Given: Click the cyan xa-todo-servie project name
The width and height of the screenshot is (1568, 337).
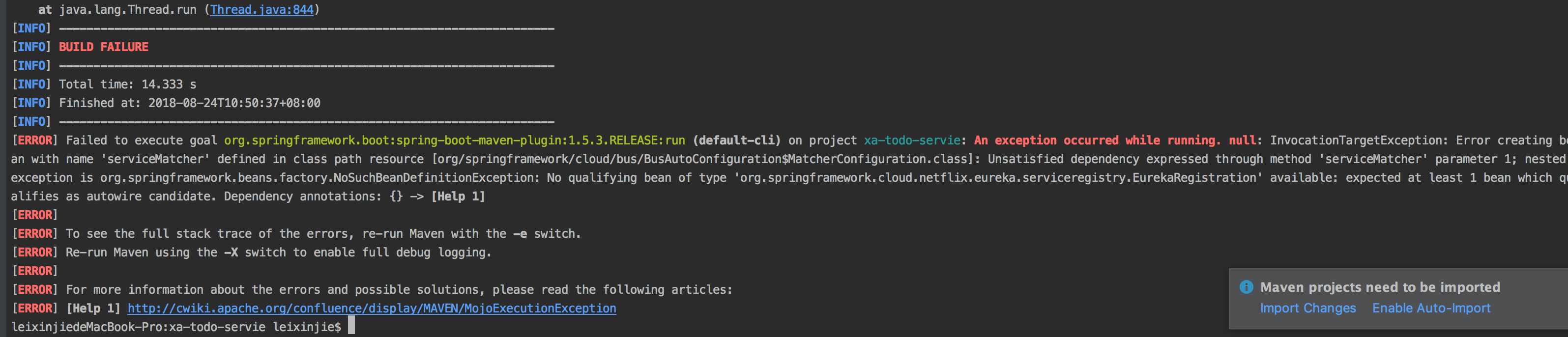Looking at the screenshot, I should (x=912, y=140).
